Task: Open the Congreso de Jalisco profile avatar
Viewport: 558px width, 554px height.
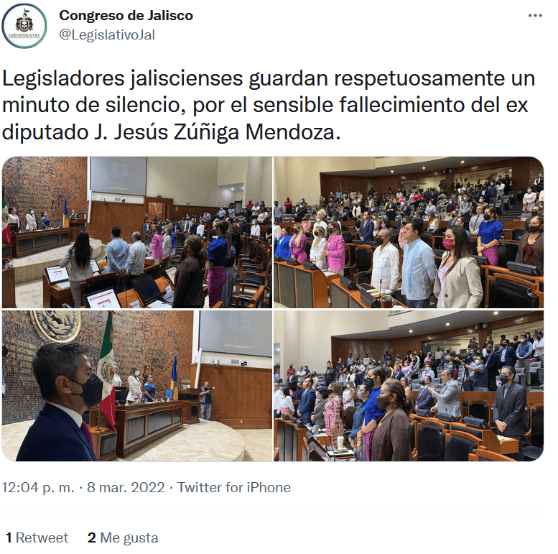Action: tap(24, 26)
